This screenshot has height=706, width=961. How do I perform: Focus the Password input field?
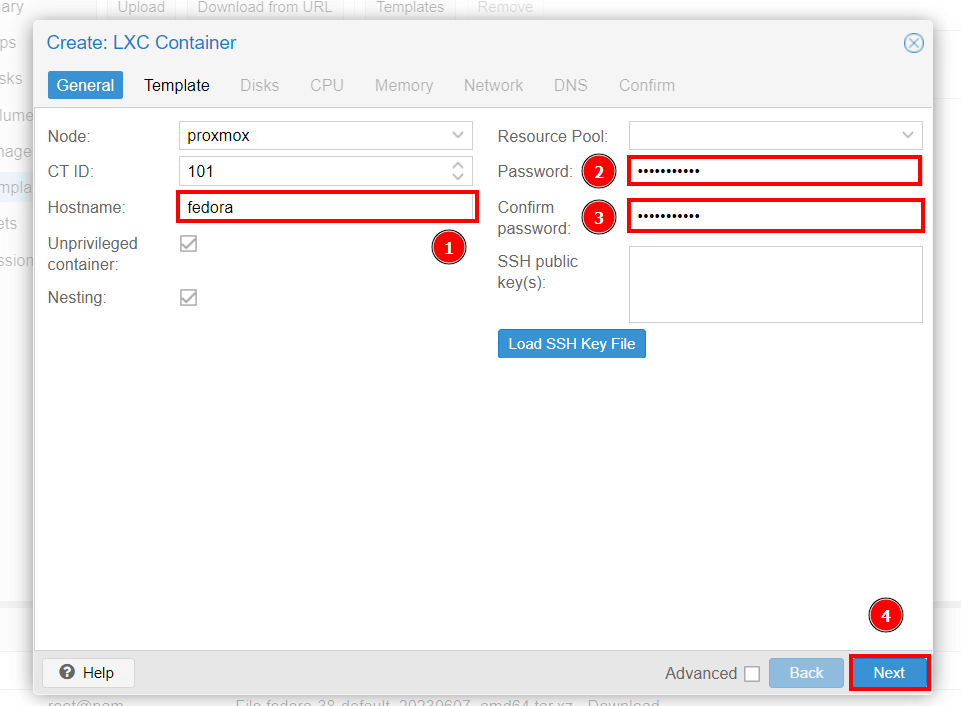coord(773,171)
